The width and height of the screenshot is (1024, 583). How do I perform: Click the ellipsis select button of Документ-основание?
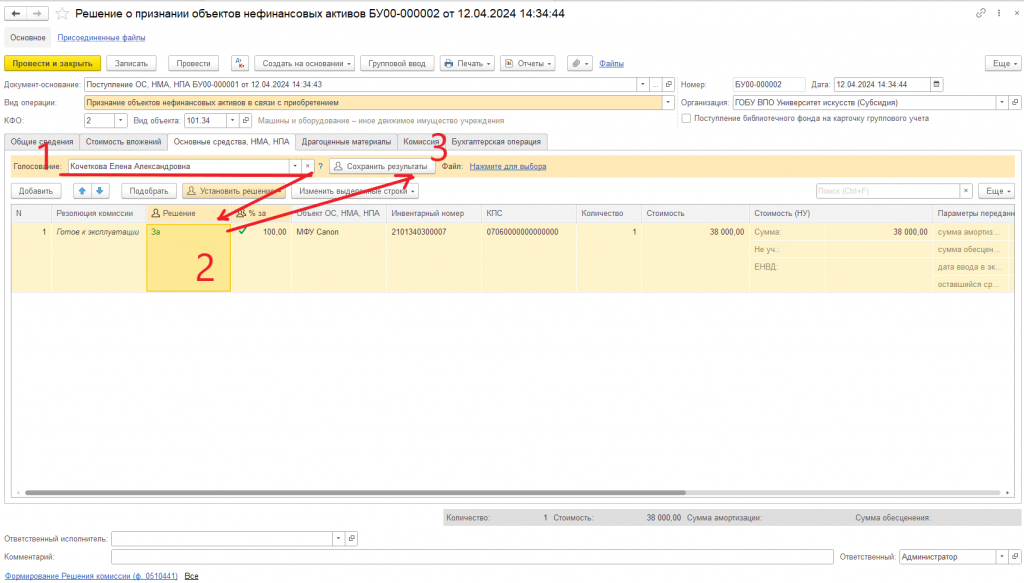point(655,84)
